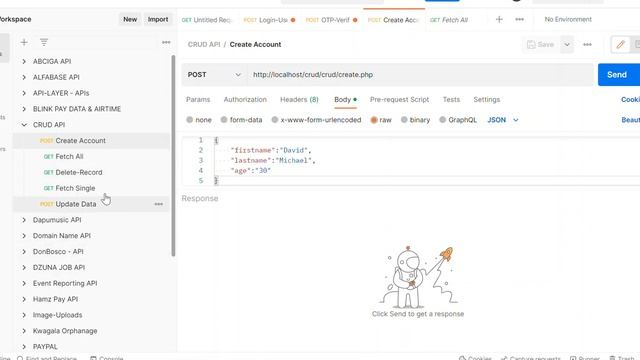The image size is (640, 360).
Task: Collapse the CRUD API collection
Action: pos(24,125)
